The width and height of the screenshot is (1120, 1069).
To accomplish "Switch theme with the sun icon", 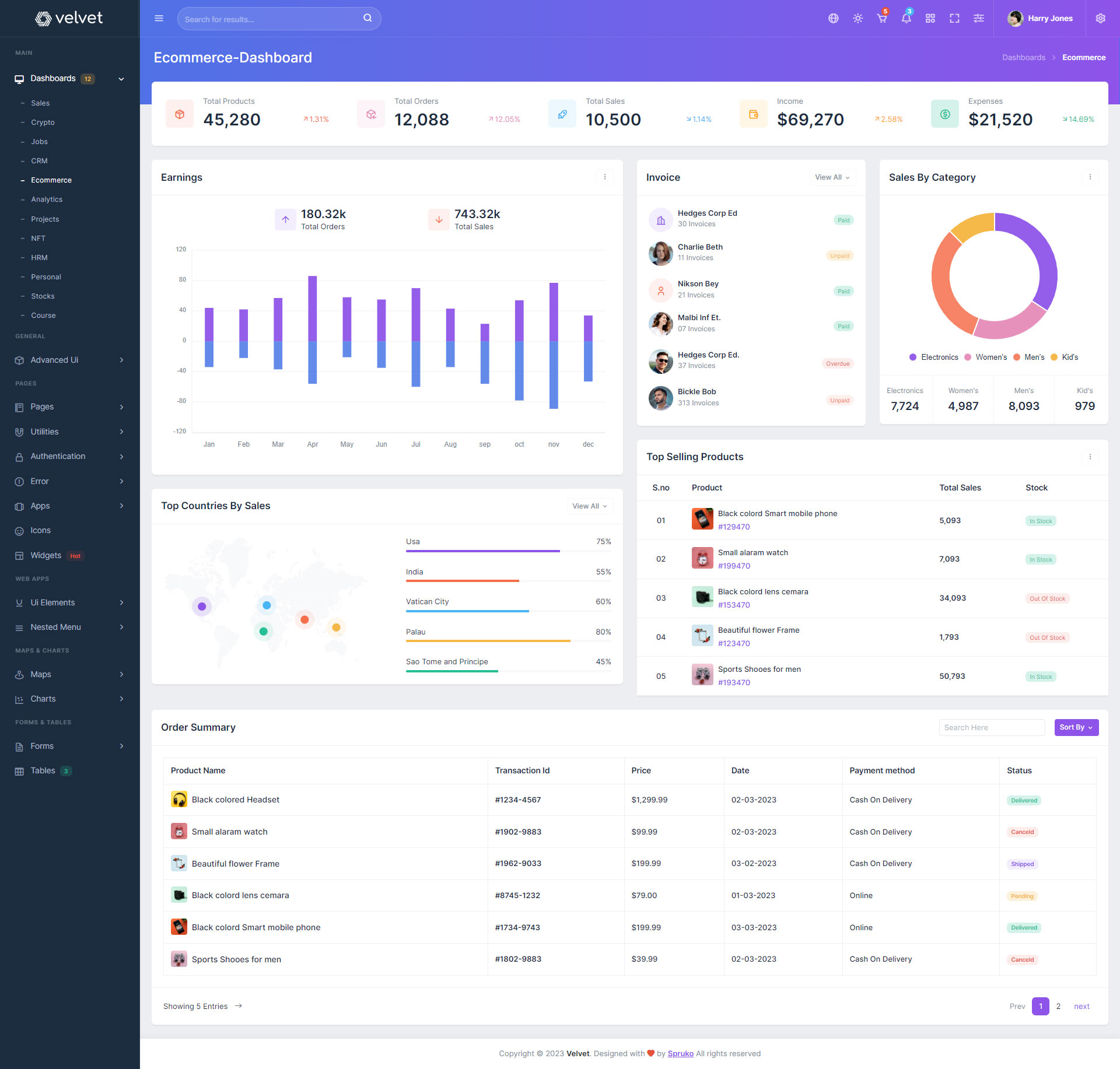I will point(857,19).
